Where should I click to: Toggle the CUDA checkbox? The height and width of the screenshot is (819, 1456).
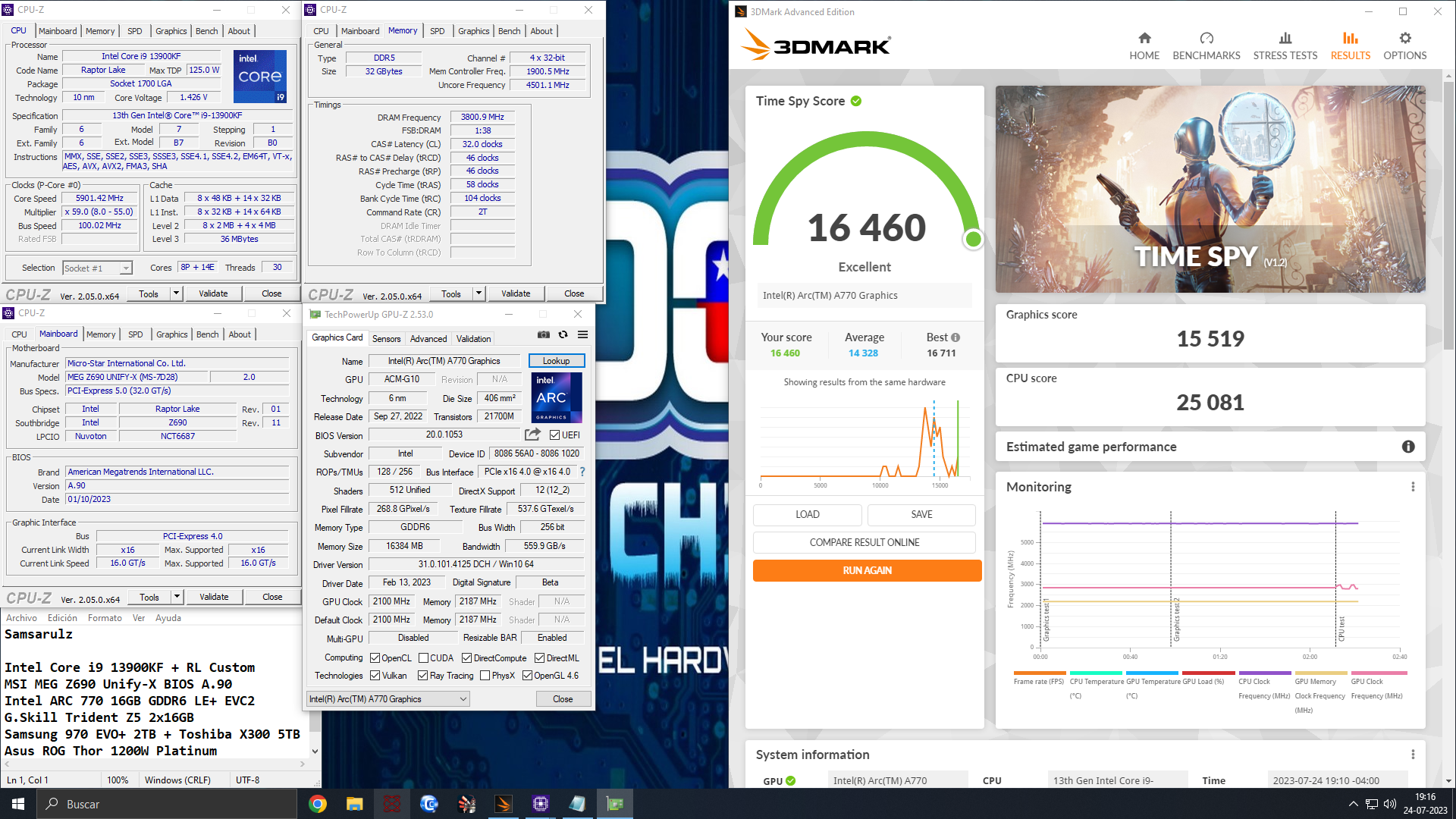[423, 658]
